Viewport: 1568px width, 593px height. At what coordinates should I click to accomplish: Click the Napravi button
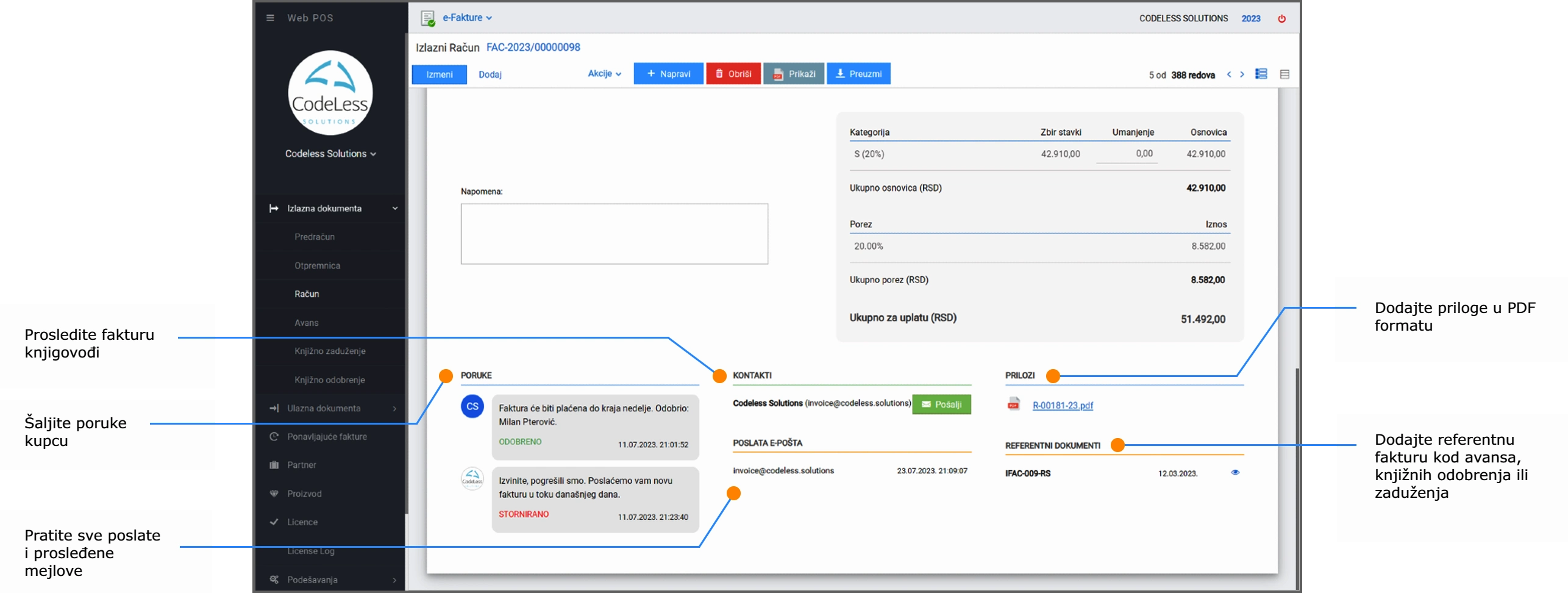[x=668, y=74]
